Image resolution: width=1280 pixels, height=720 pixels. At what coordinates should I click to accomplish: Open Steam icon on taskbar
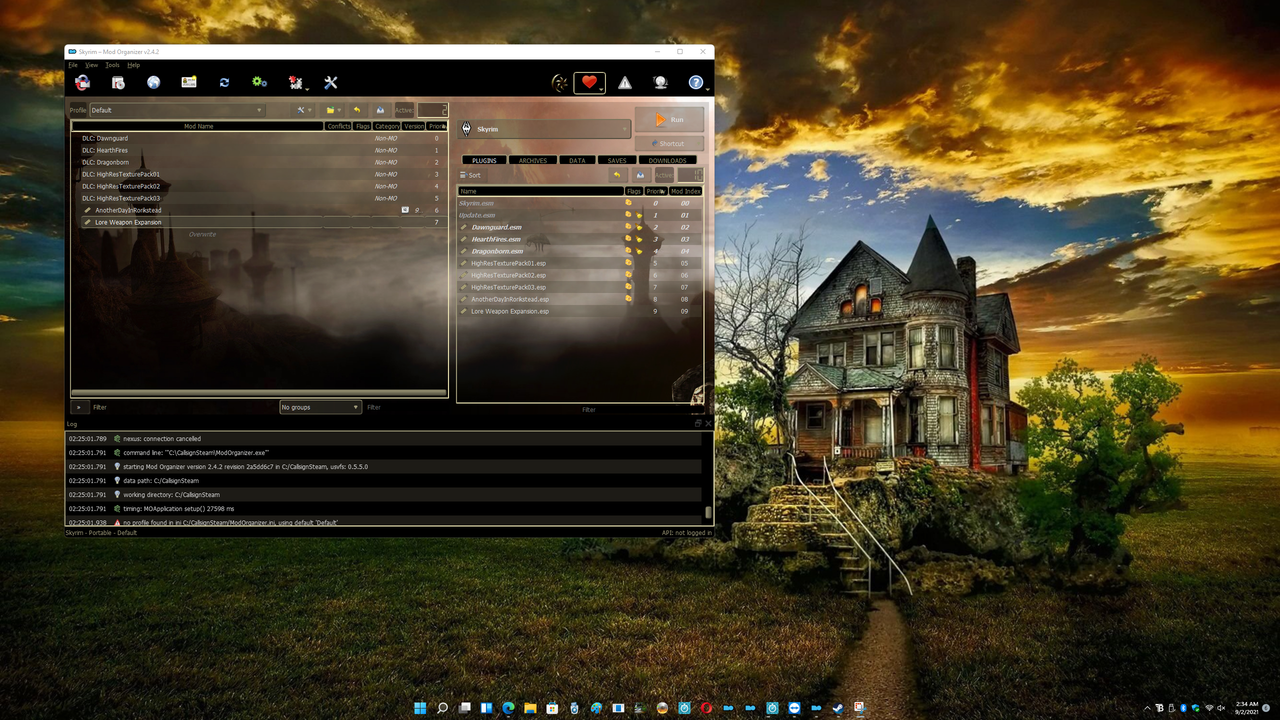click(x=837, y=708)
